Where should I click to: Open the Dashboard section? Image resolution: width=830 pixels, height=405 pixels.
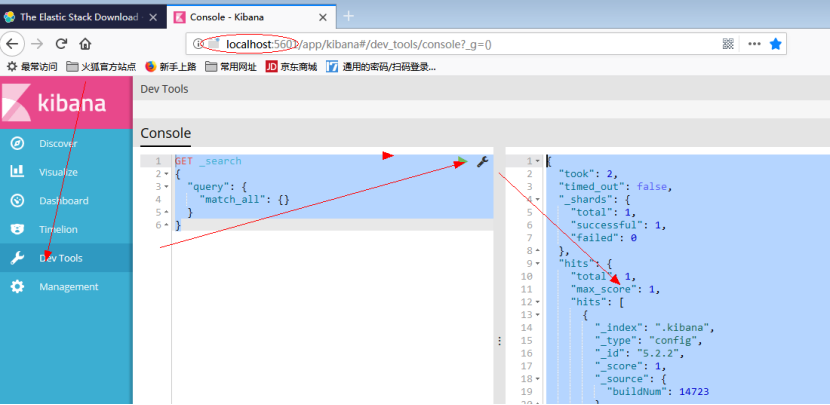(66, 201)
